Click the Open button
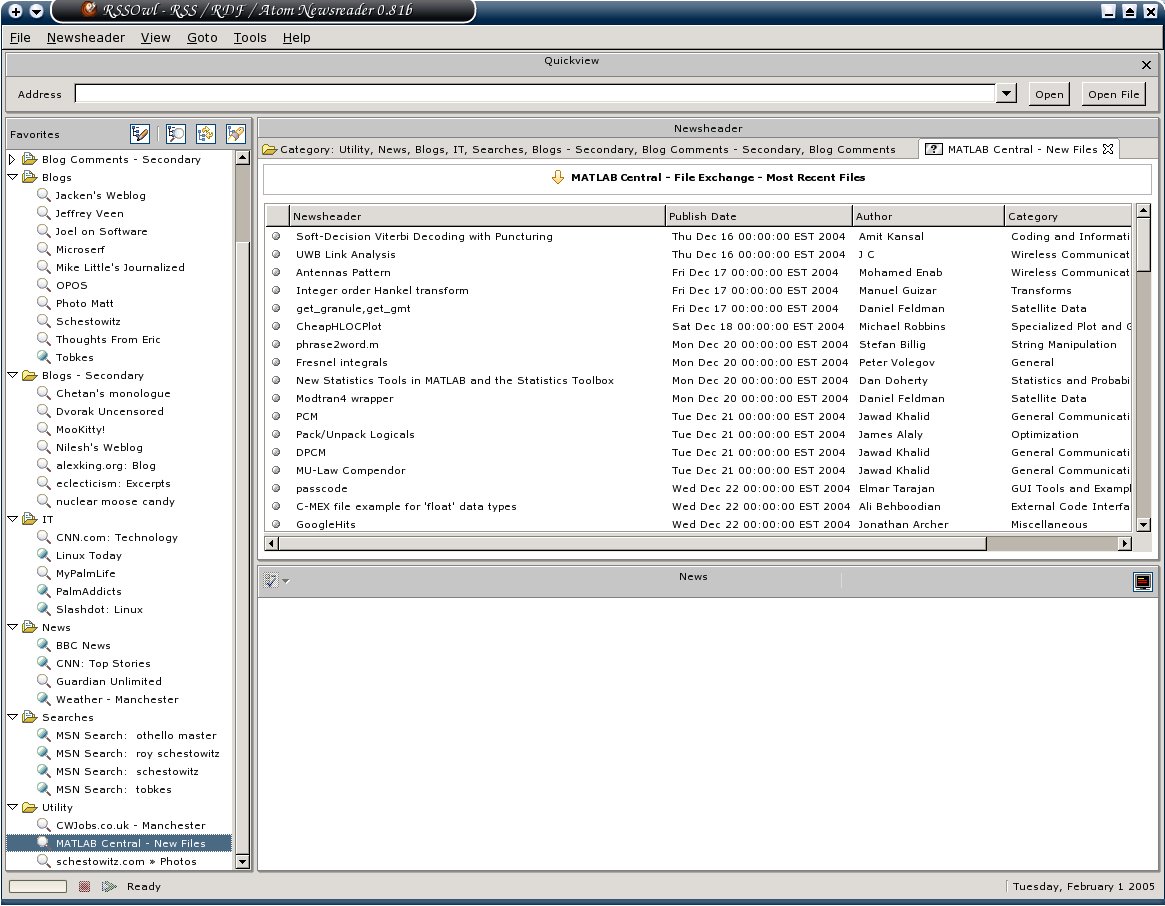The height and width of the screenshot is (906, 1165). [1049, 94]
